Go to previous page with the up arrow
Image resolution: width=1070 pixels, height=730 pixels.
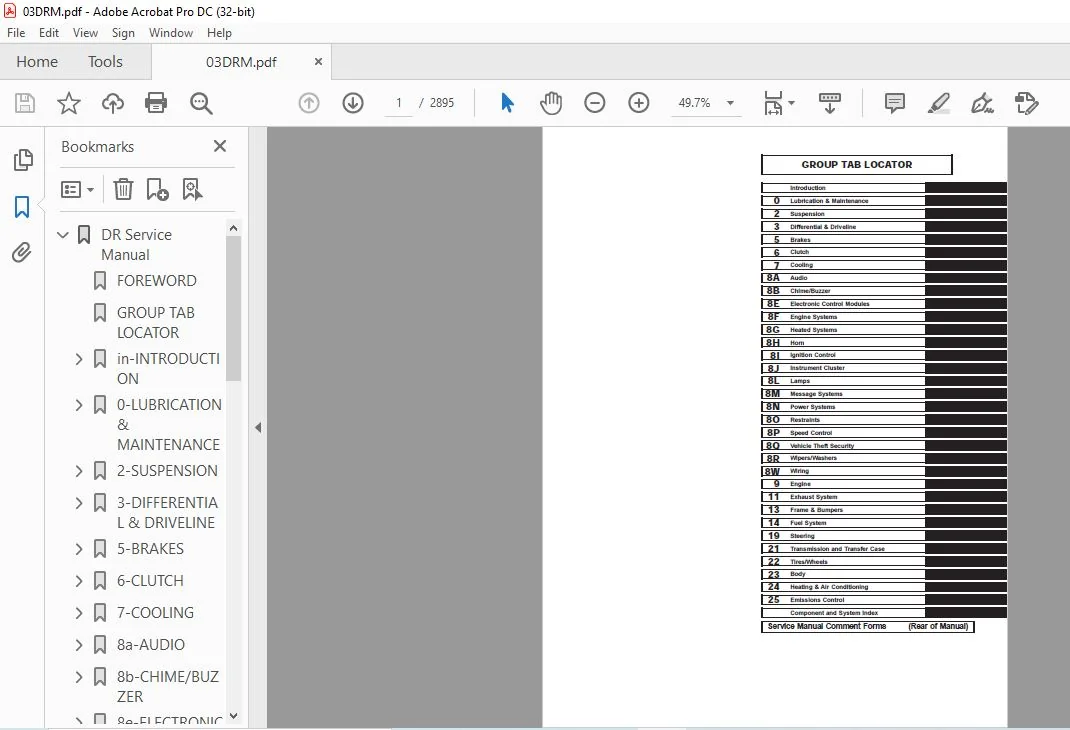309,103
